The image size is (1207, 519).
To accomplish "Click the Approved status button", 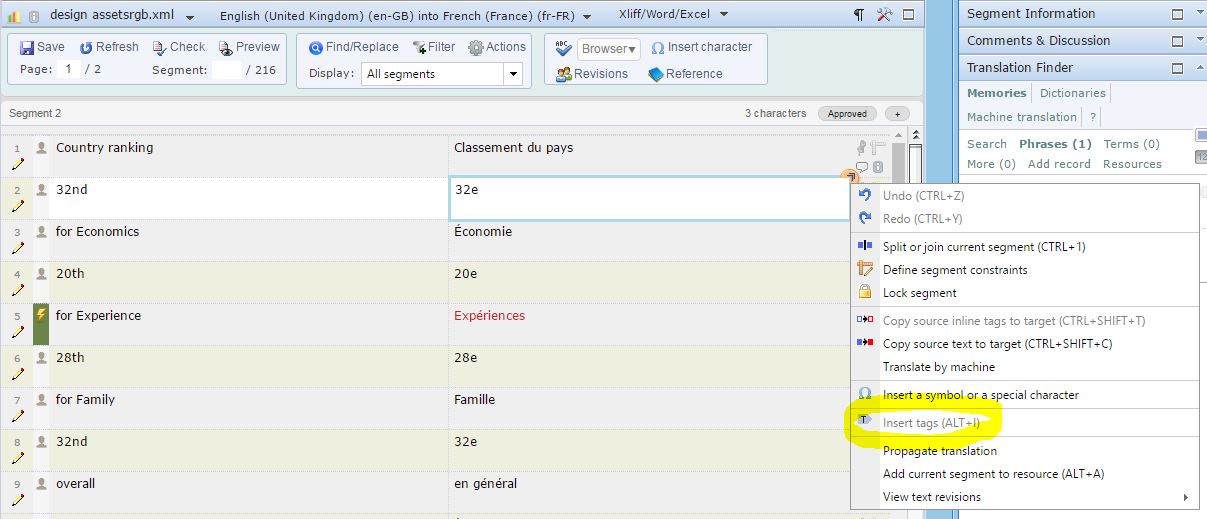I will [847, 114].
